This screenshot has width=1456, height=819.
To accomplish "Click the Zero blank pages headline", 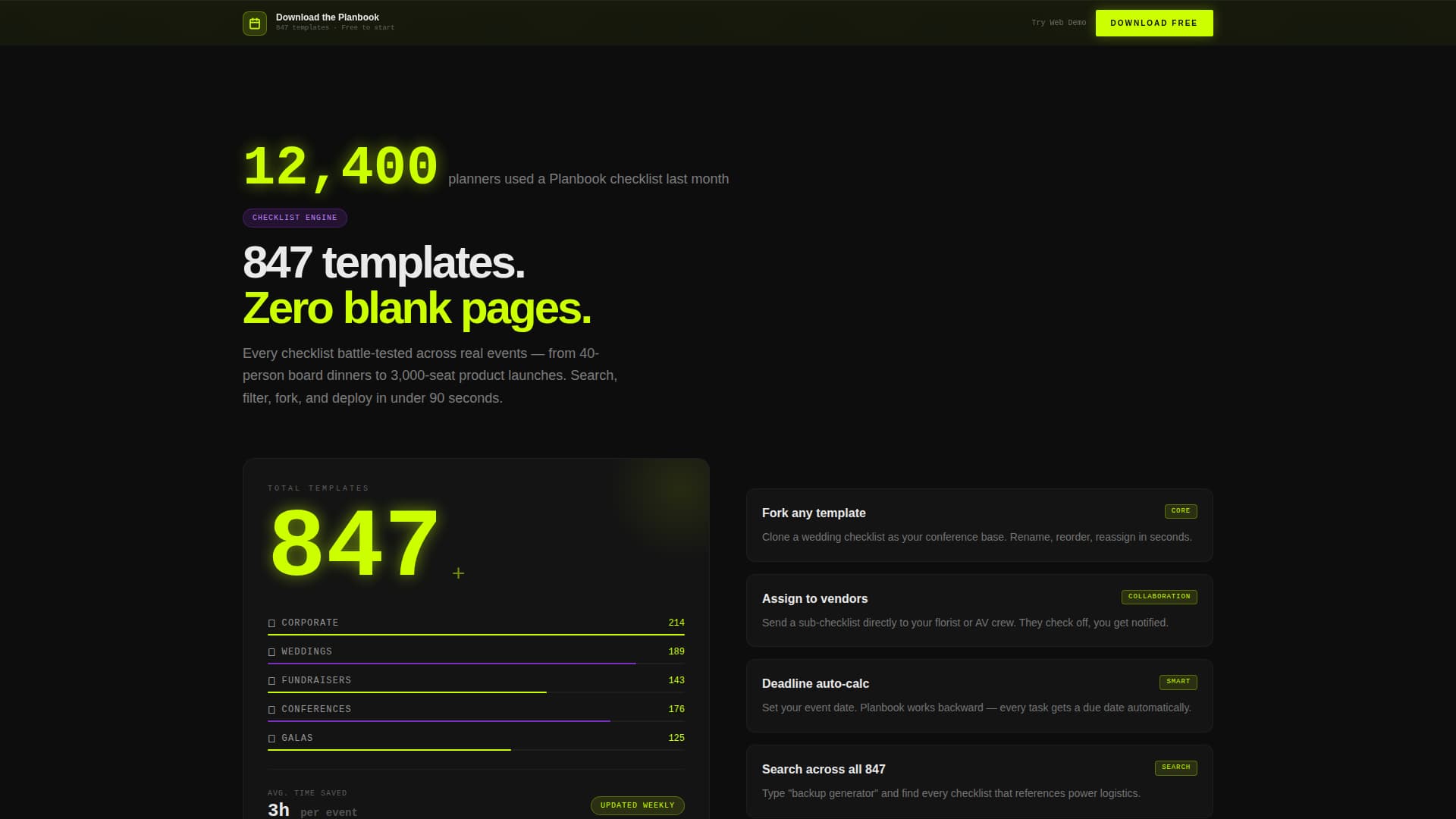I will point(416,309).
